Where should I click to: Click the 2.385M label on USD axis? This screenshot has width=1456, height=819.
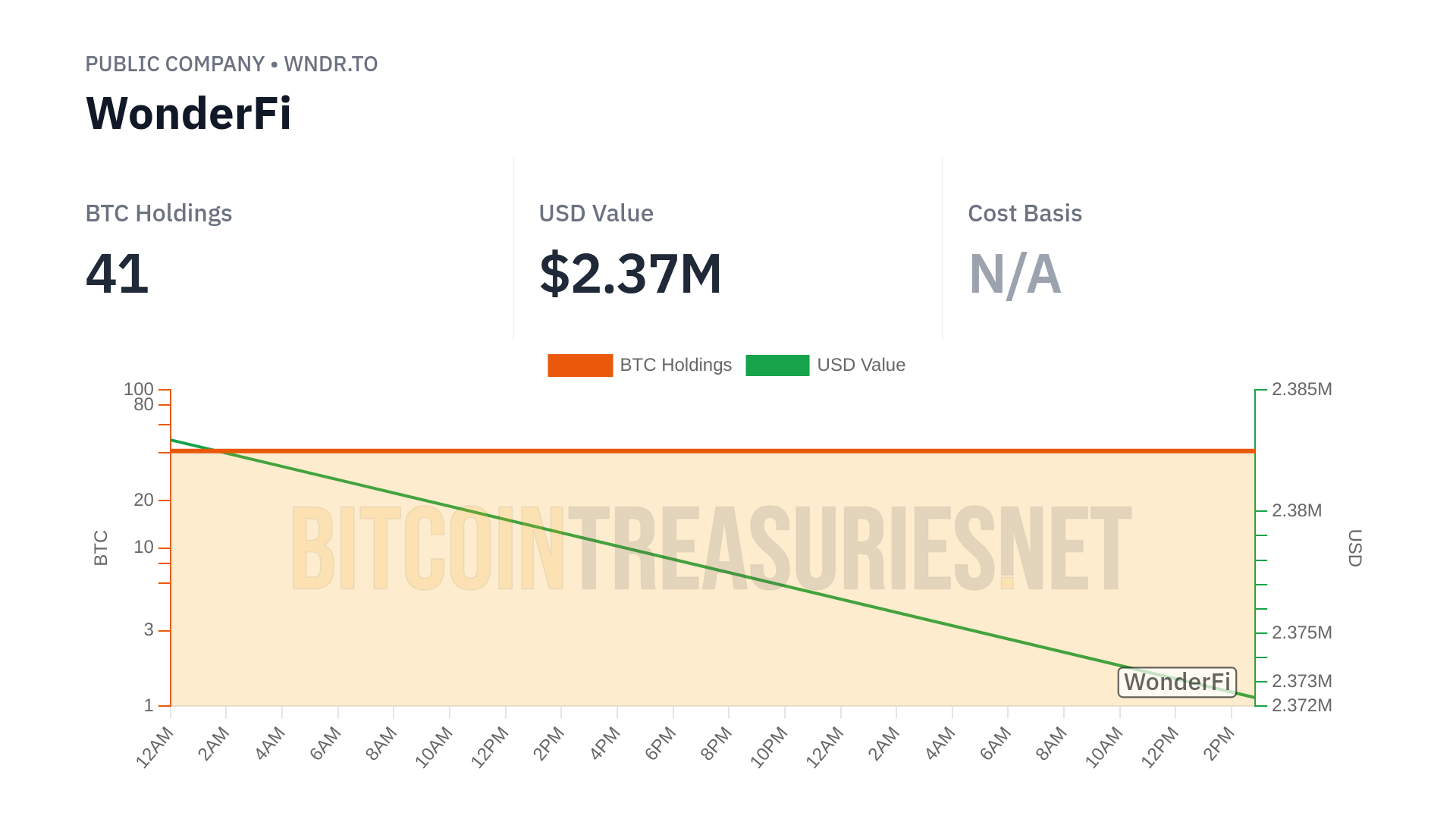tap(1301, 389)
